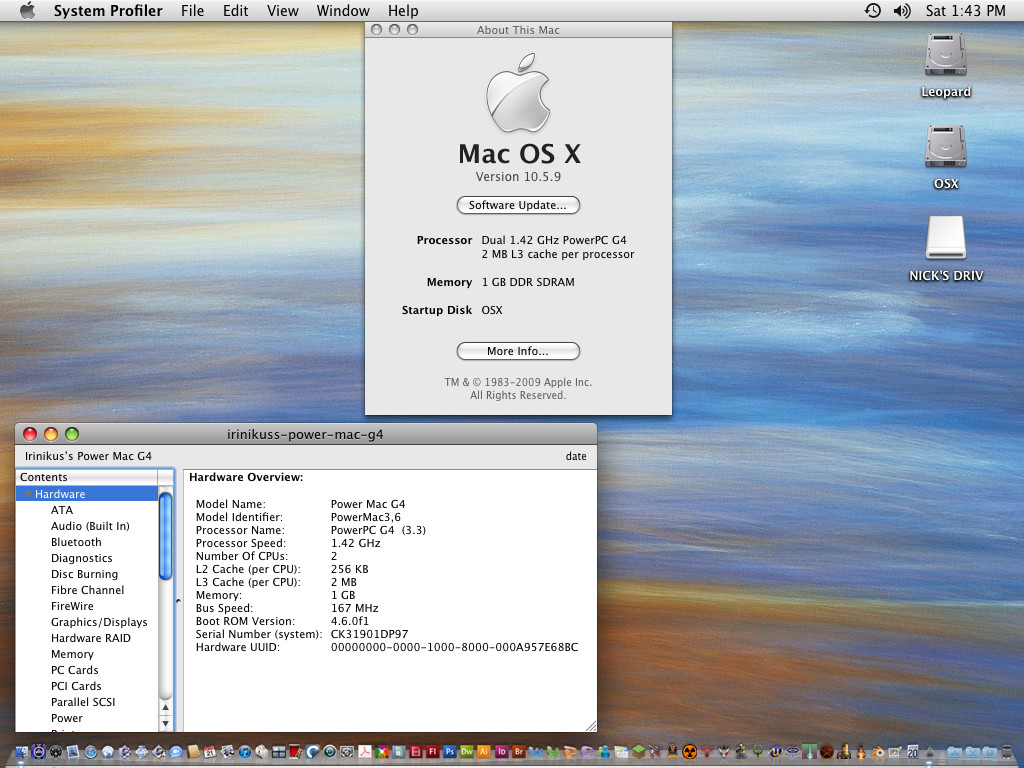Screen dimensions: 1024x768
Task: Click the Time Machine menu bar icon
Action: [x=873, y=11]
